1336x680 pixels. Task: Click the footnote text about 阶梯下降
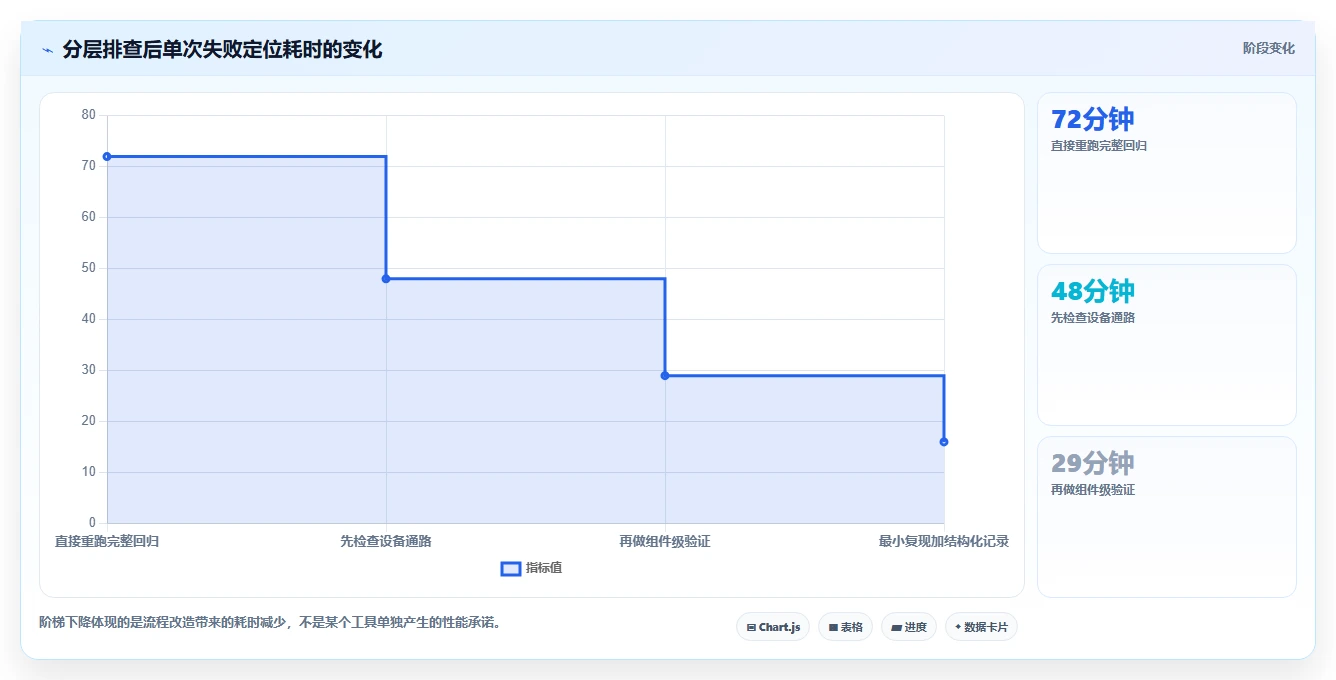click(x=269, y=622)
